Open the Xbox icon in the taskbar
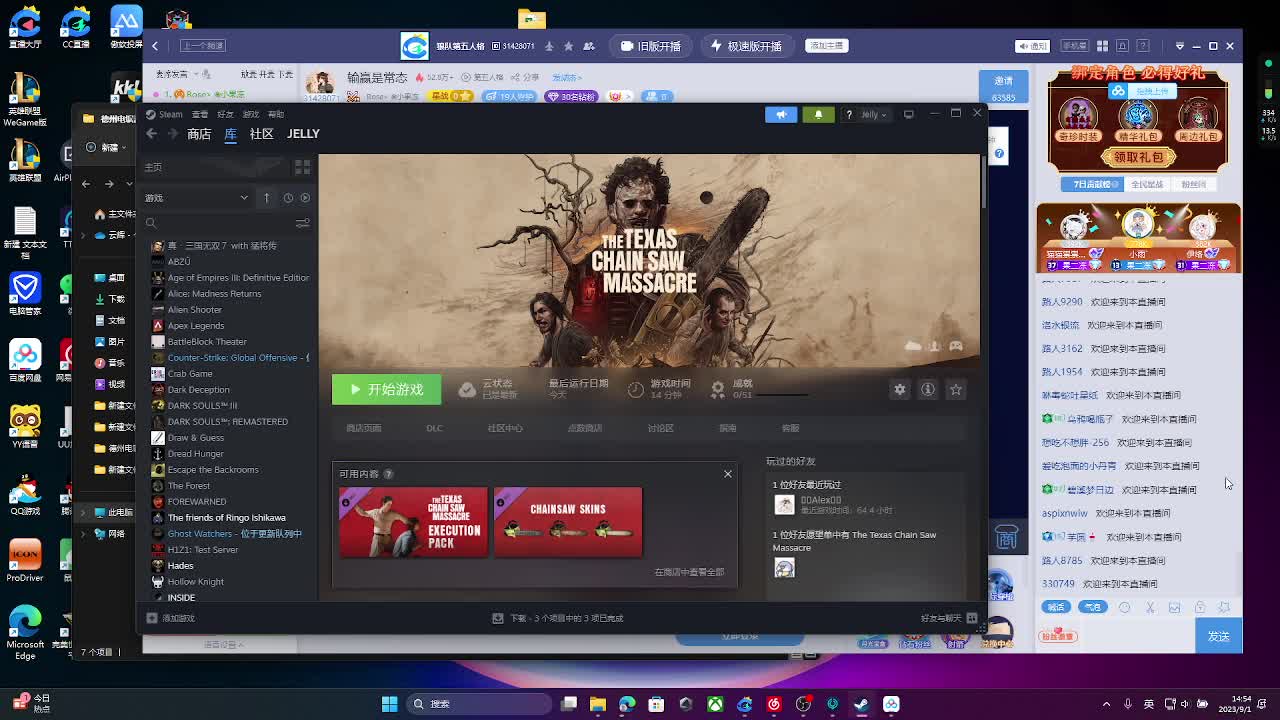Image resolution: width=1280 pixels, height=720 pixels. (715, 704)
